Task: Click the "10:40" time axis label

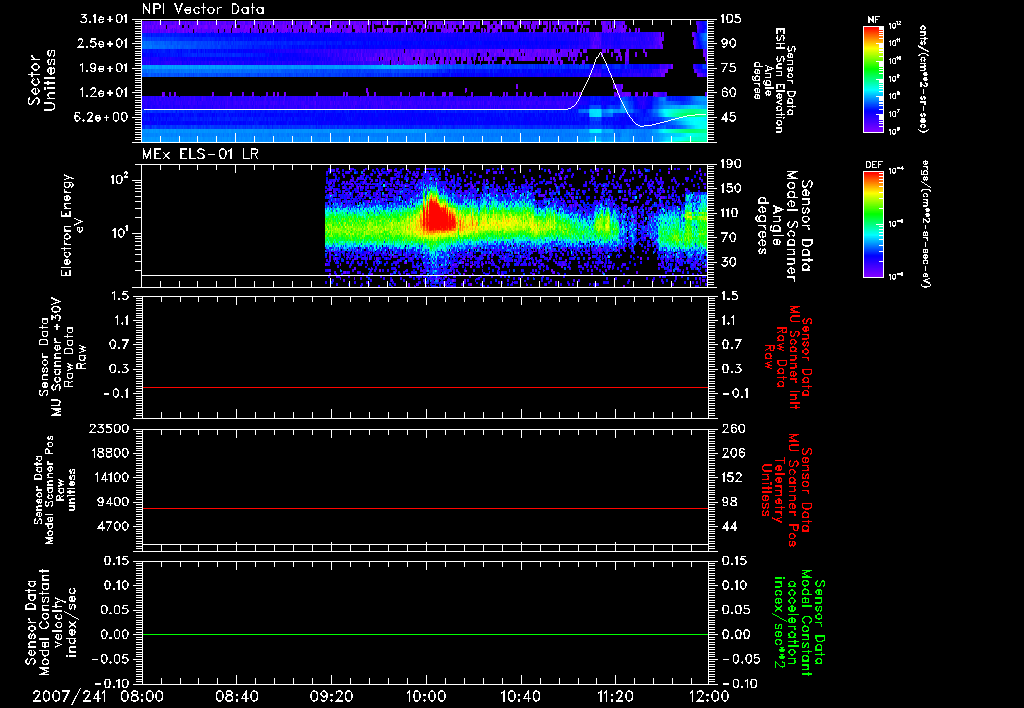Action: click(x=520, y=696)
